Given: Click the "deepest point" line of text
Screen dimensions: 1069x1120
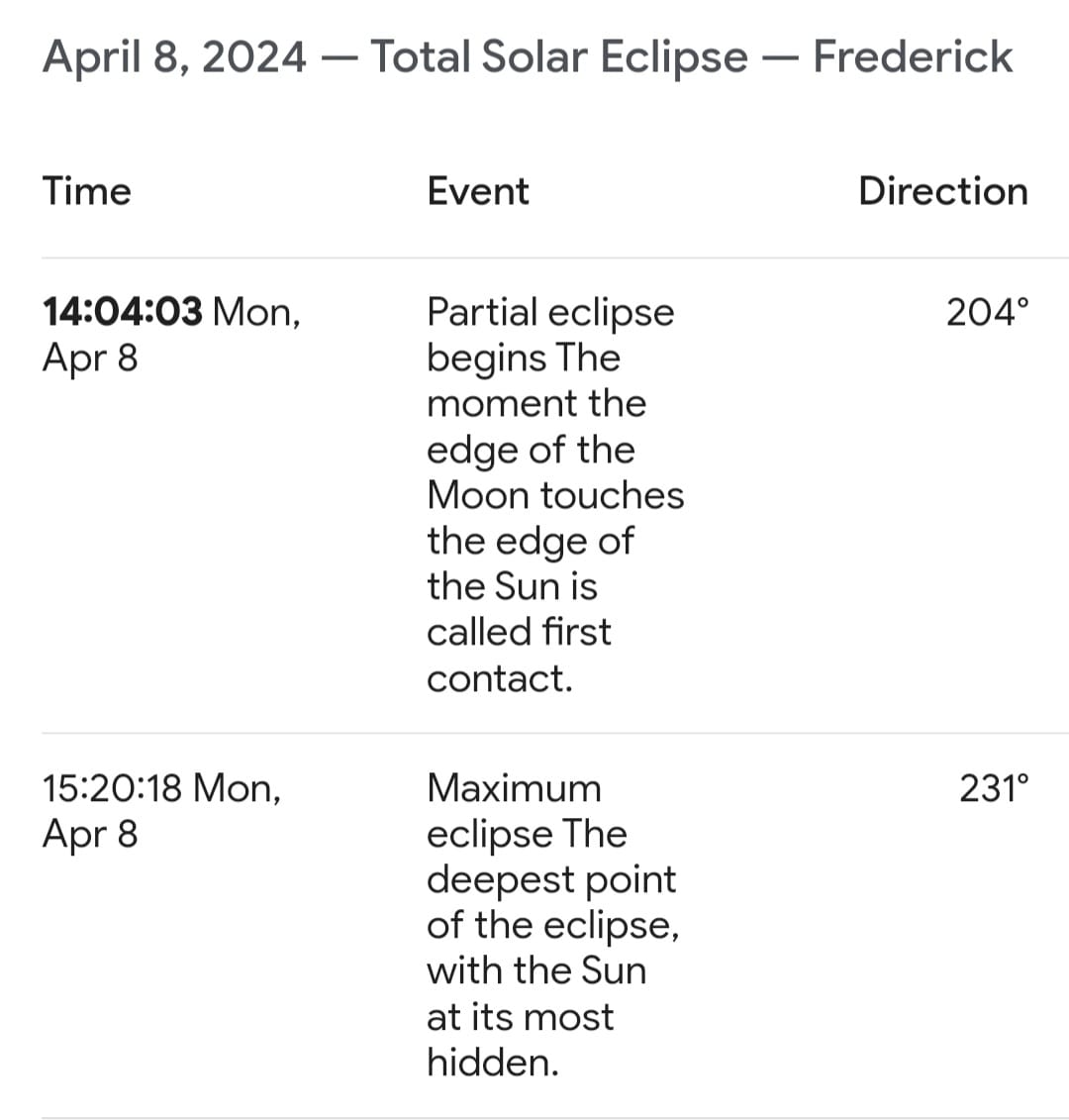Looking at the screenshot, I should click(551, 879).
